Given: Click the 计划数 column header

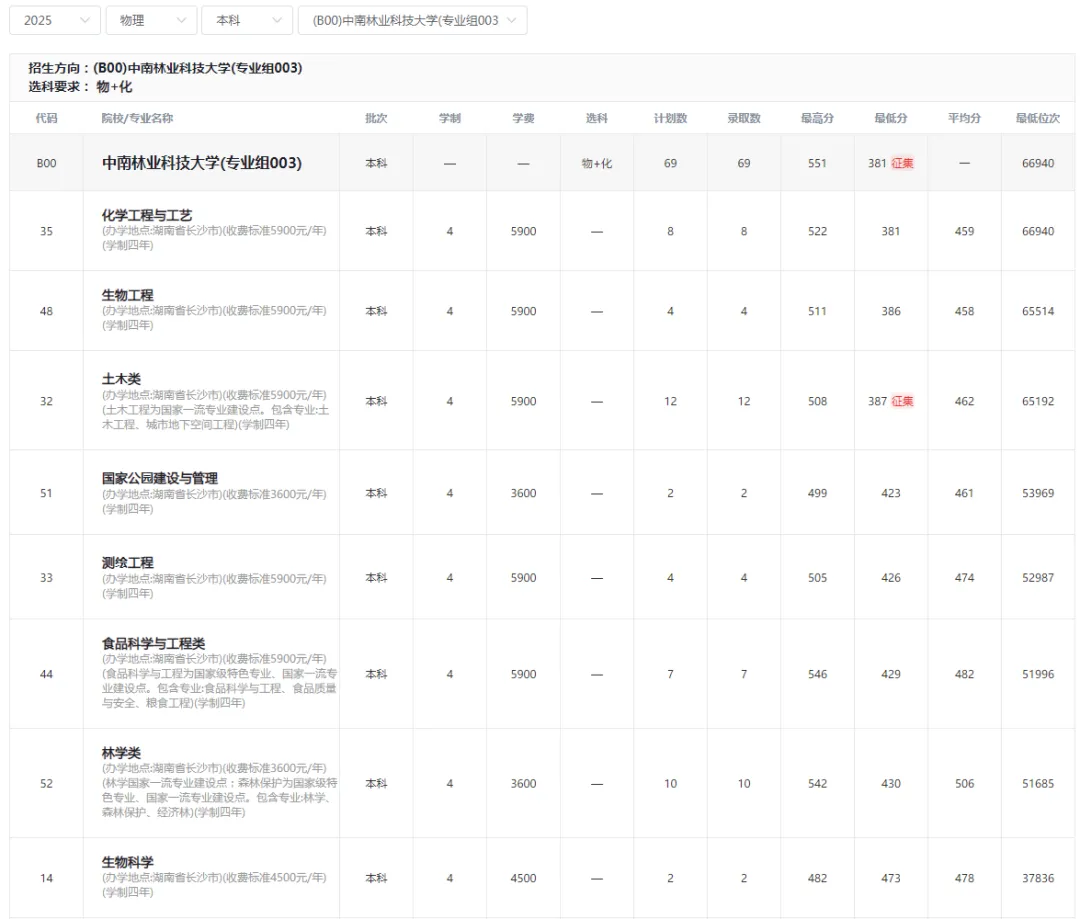Looking at the screenshot, I should pos(670,118).
